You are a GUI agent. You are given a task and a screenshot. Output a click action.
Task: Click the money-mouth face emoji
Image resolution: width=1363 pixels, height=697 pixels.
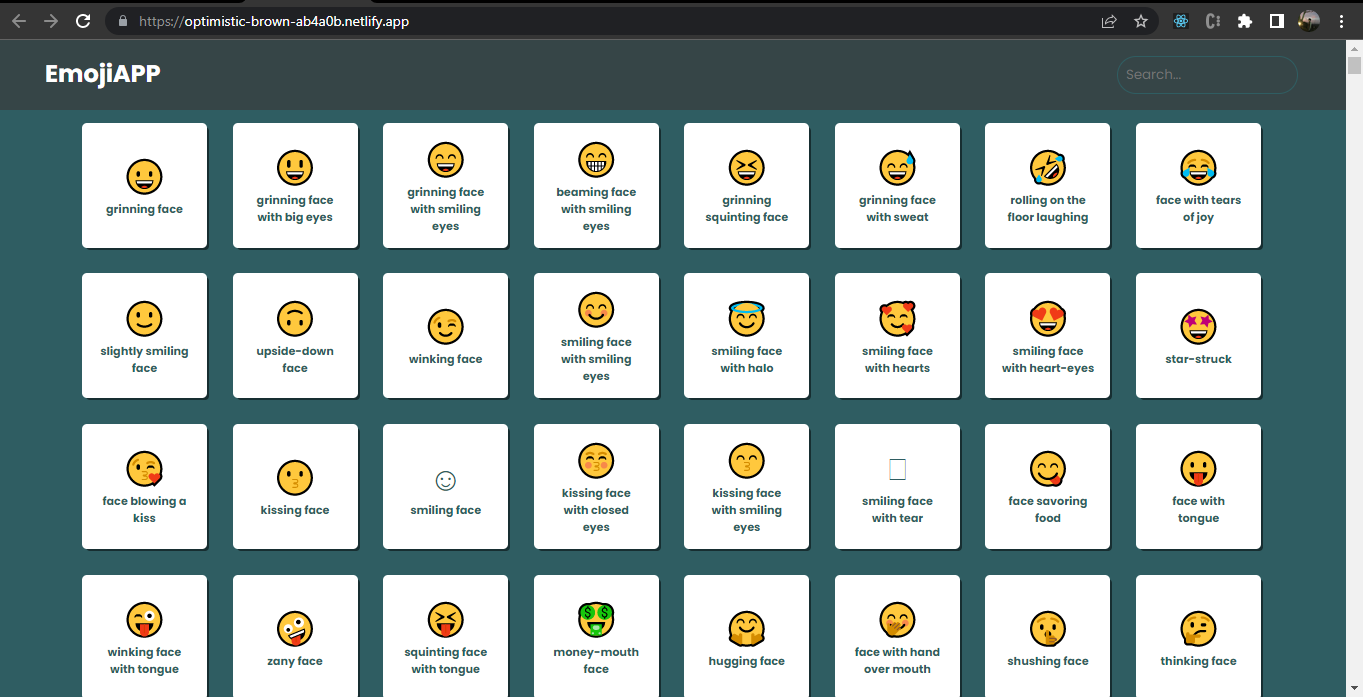click(596, 637)
